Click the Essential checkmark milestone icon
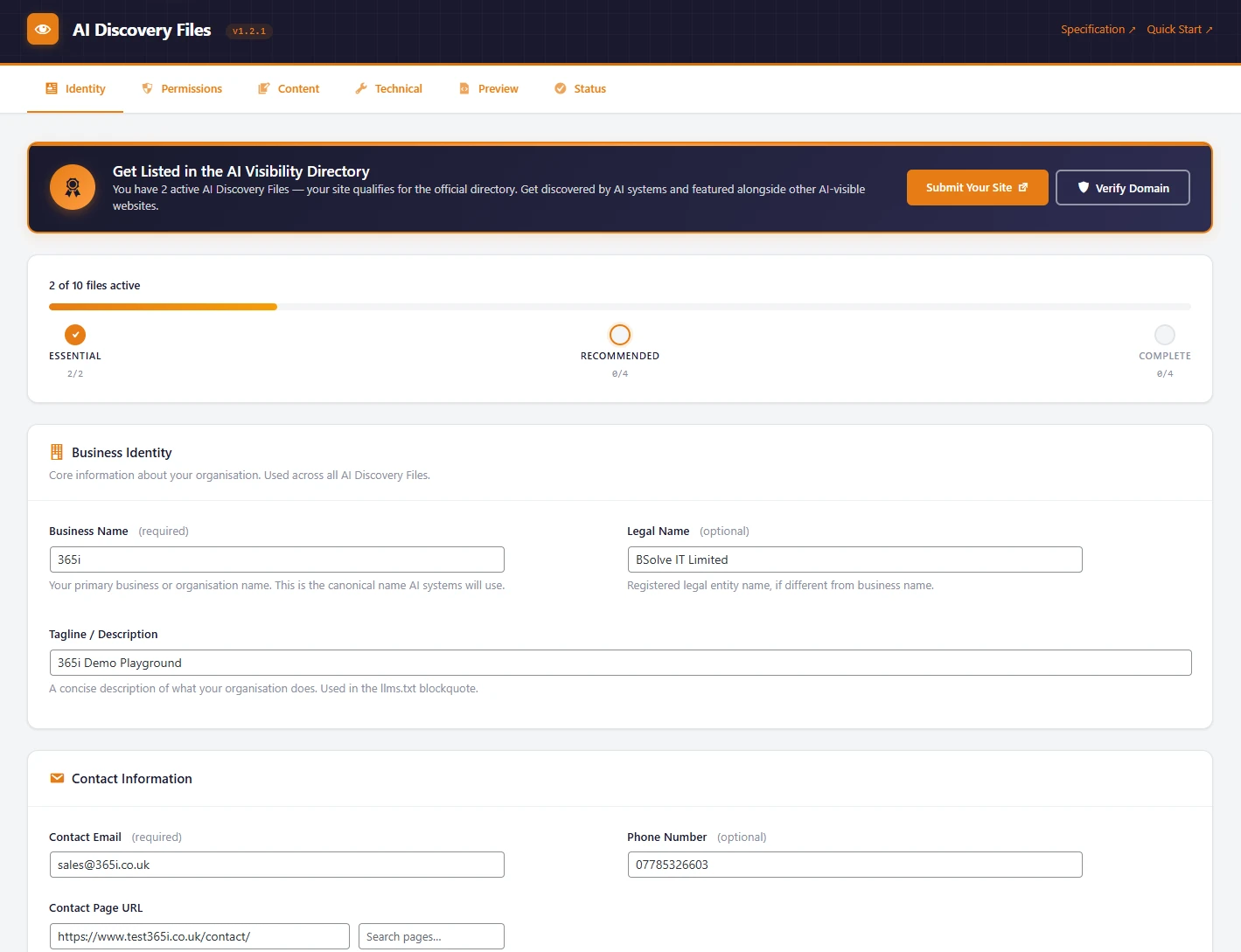The width and height of the screenshot is (1241, 952). tap(75, 335)
